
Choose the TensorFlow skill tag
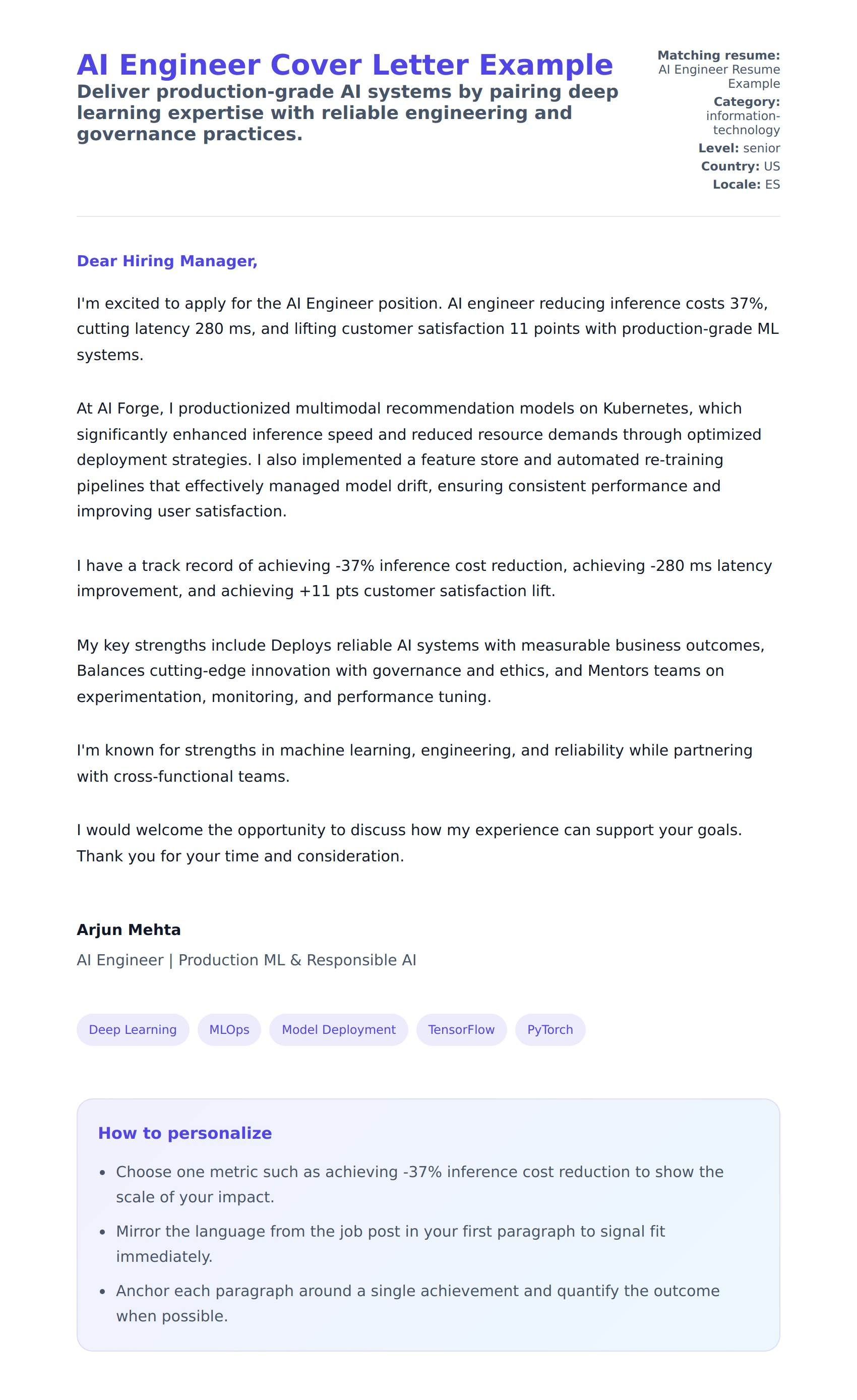click(461, 1029)
